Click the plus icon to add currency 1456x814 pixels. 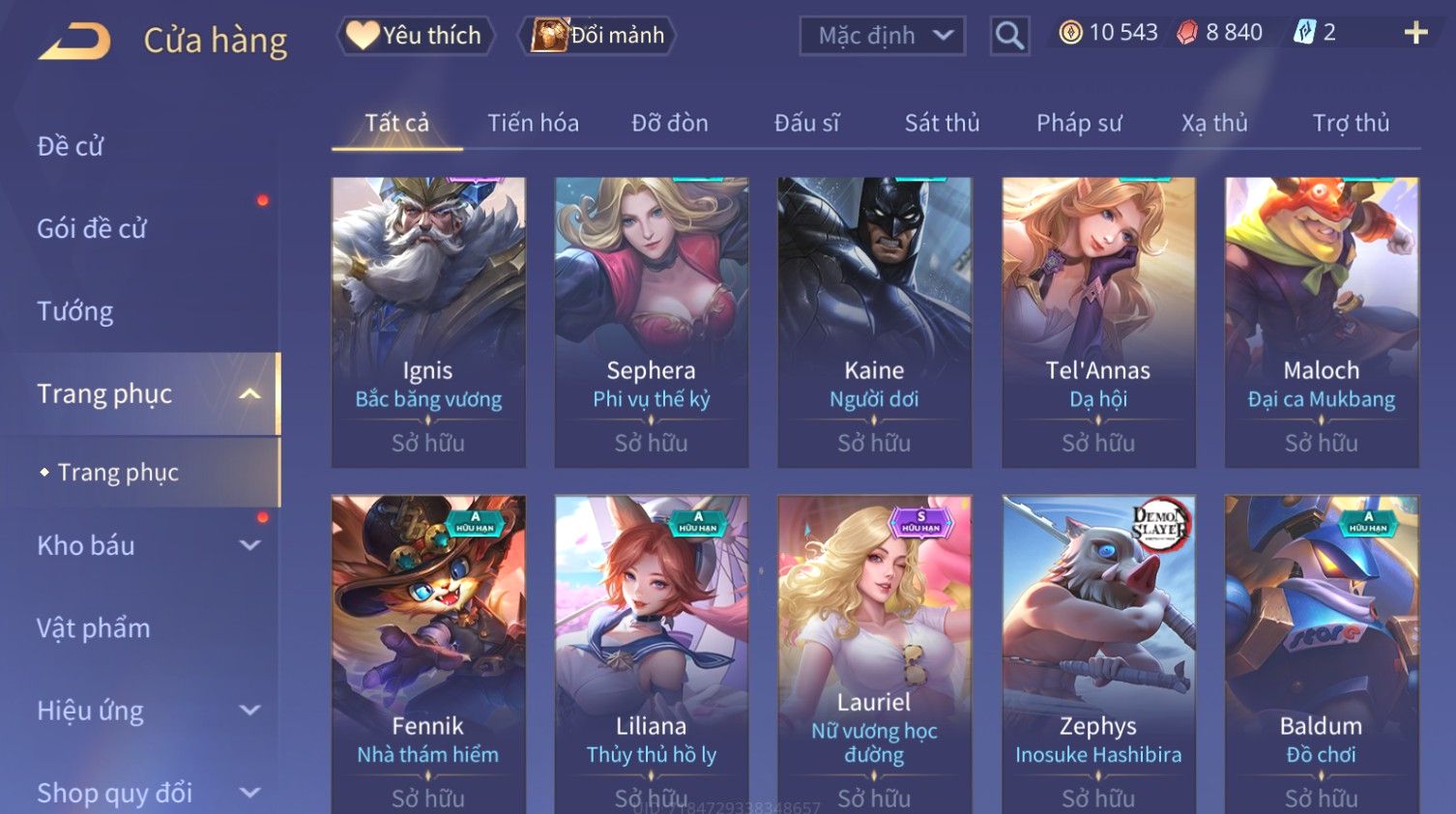pos(1415,33)
